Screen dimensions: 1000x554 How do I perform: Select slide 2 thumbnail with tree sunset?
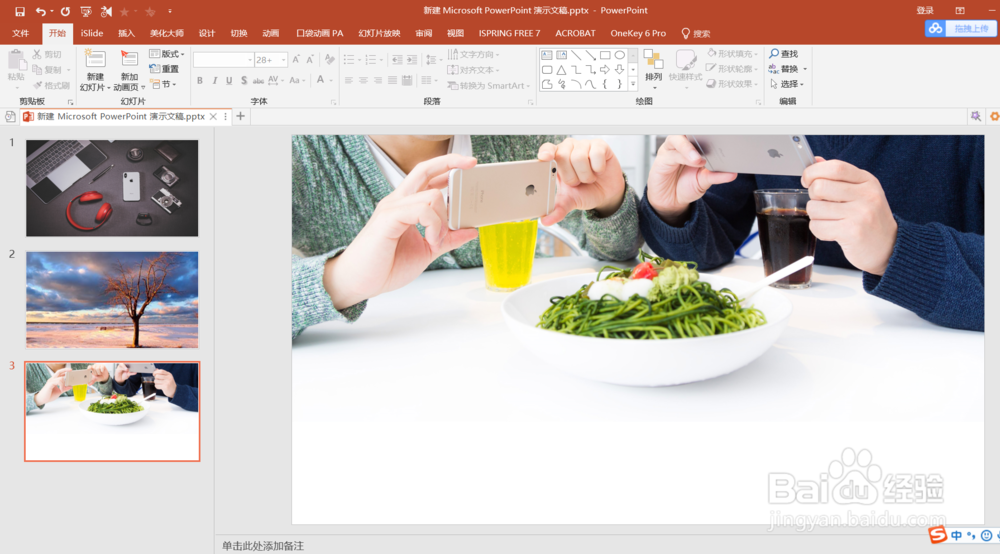[x=112, y=300]
